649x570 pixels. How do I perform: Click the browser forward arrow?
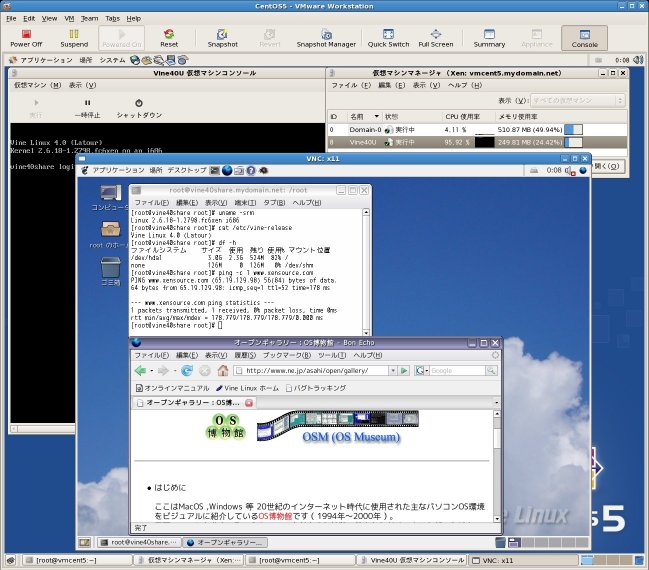click(x=163, y=370)
